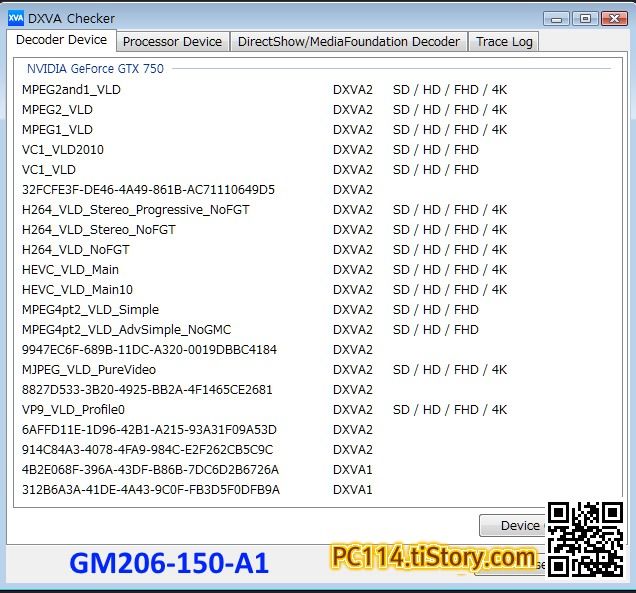The image size is (636, 593).
Task: Select the MPEG2and1_VLD decoder row
Action: tap(264, 90)
